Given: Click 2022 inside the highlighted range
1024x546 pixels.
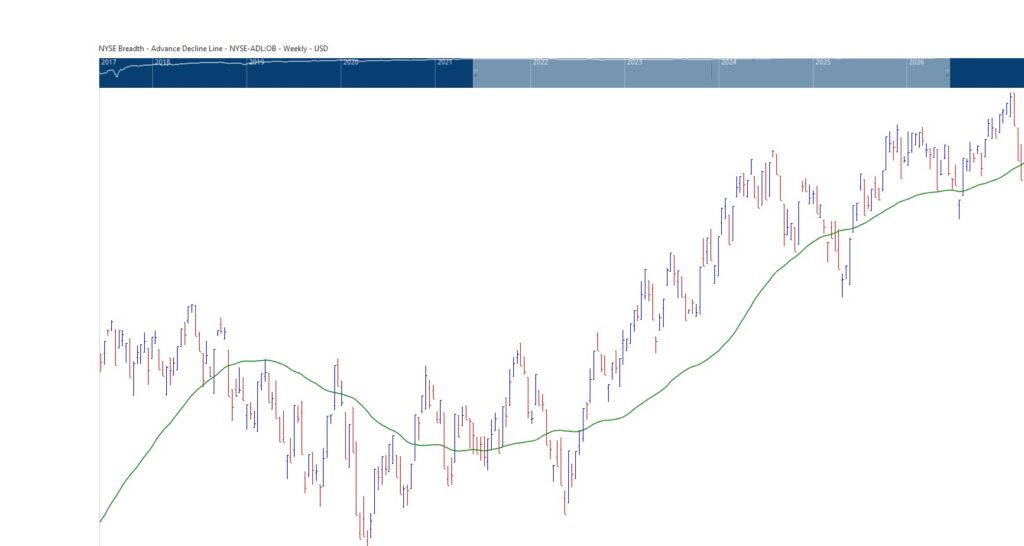Looking at the screenshot, I should [540, 62].
